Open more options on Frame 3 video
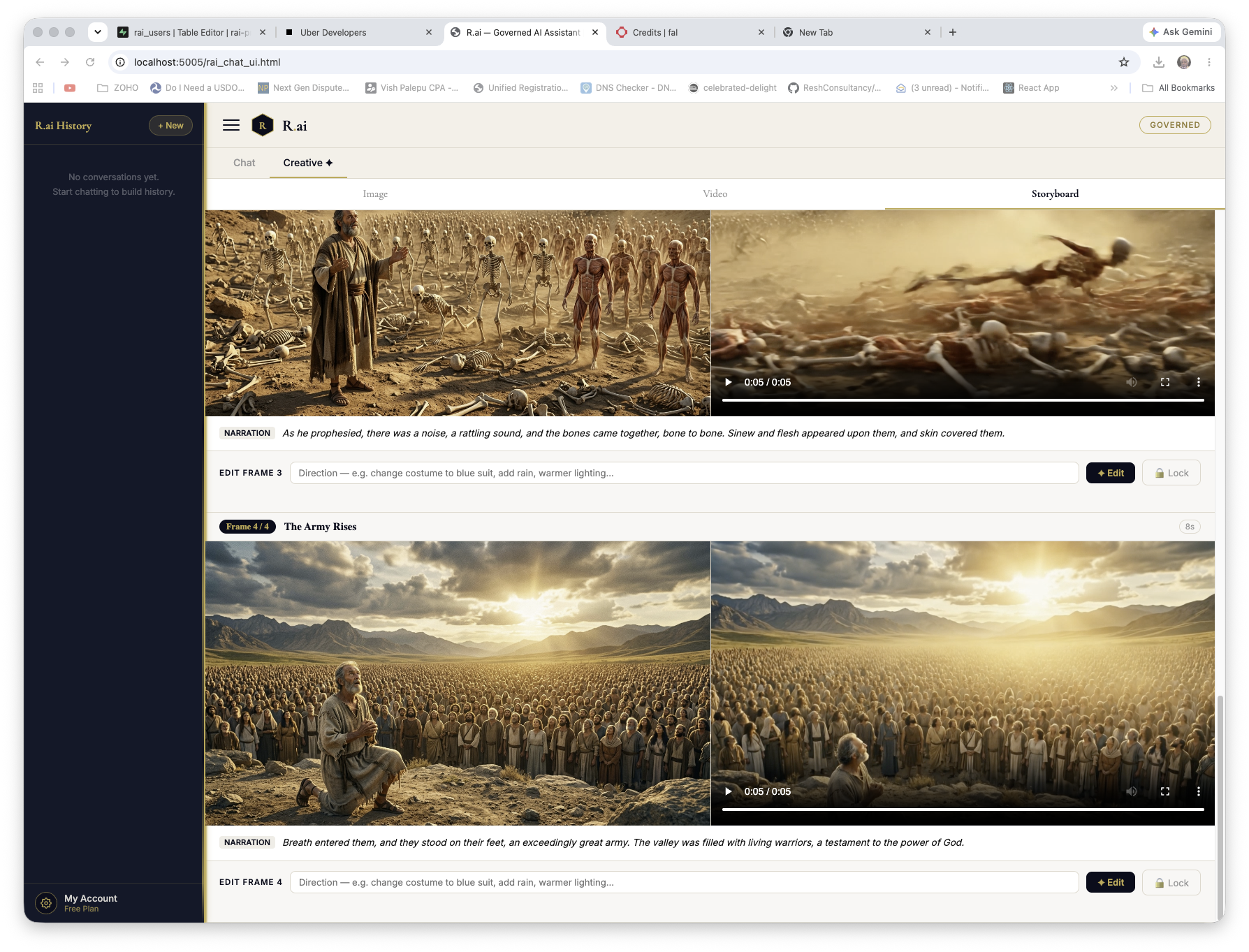Viewport: 1249px width, 952px height. (1199, 382)
